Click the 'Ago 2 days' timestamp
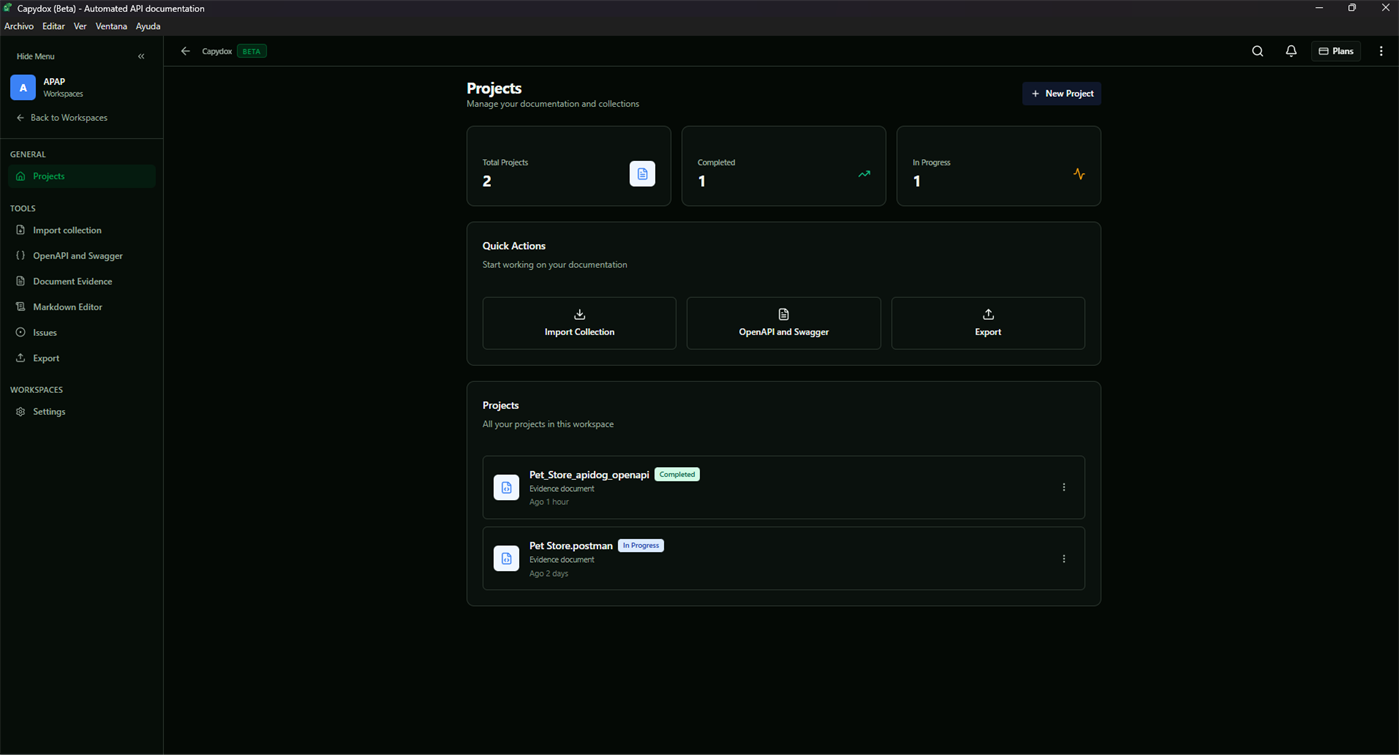 549,573
